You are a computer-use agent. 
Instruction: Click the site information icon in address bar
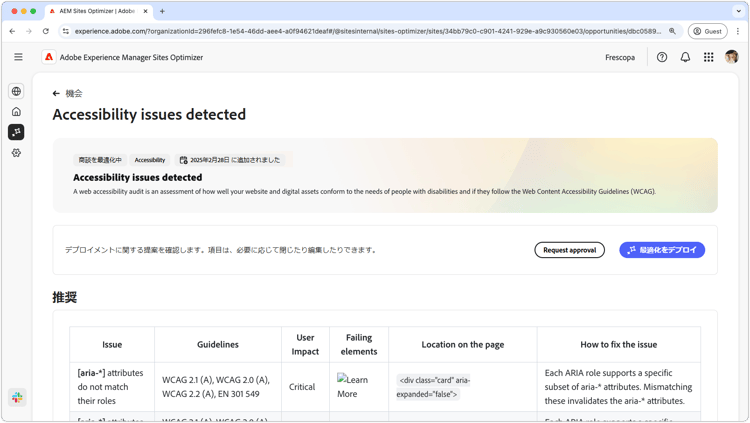click(x=66, y=31)
